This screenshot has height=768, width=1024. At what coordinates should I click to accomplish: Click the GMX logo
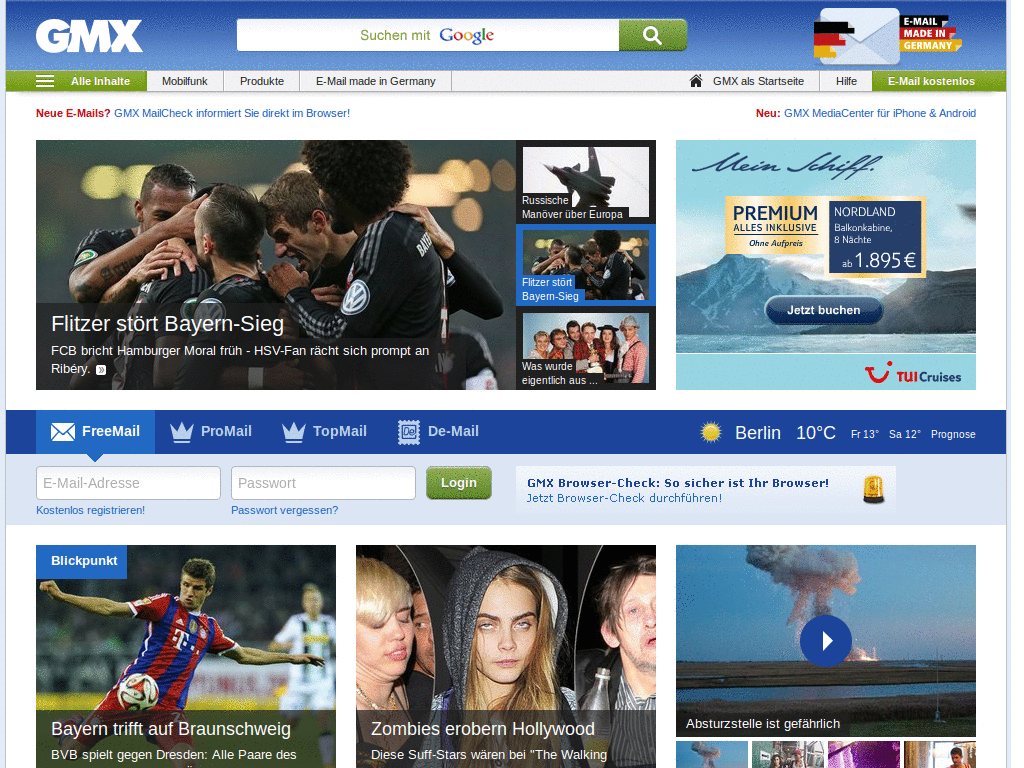[x=88, y=35]
